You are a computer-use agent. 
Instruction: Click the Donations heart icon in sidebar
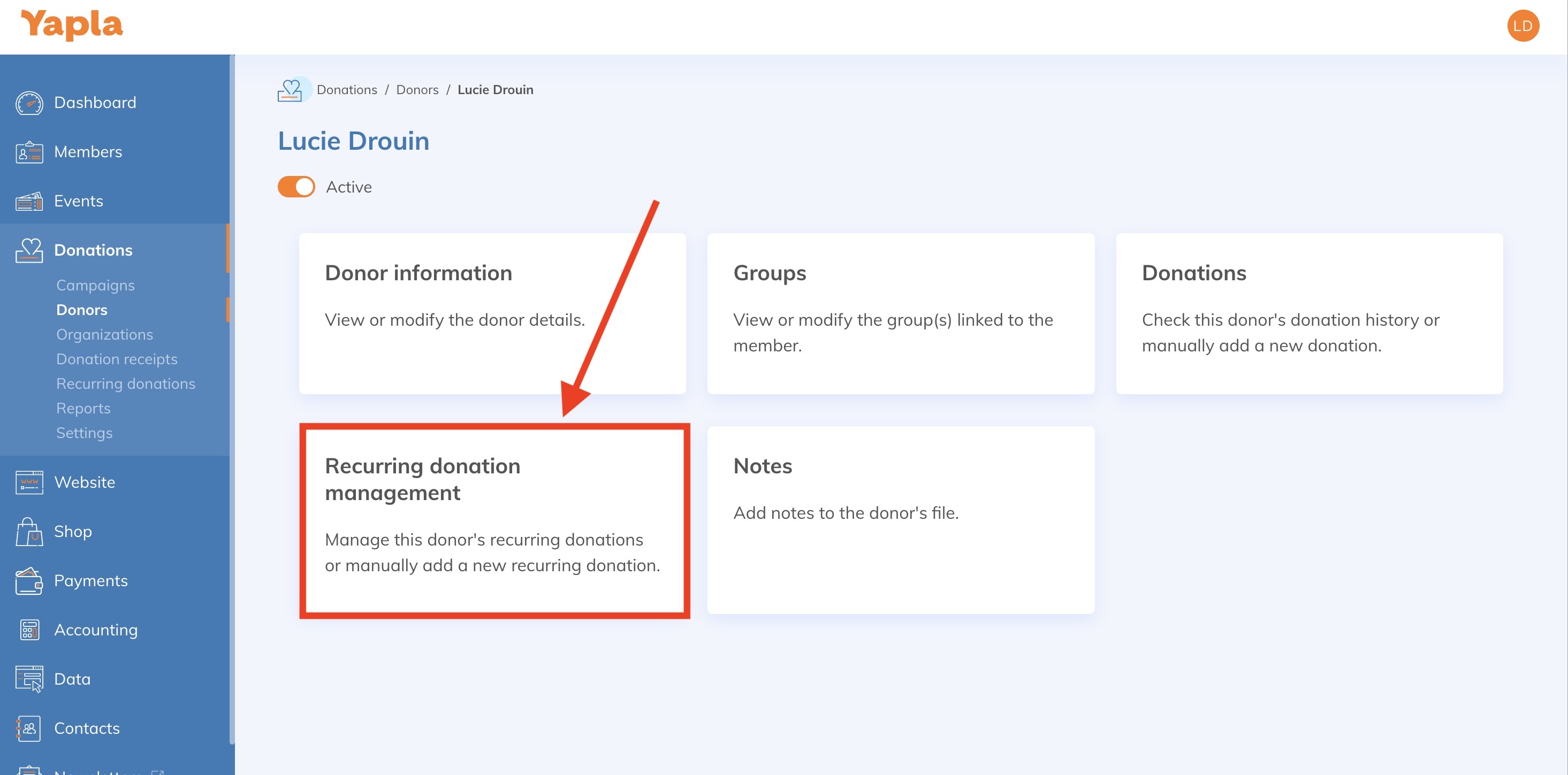pyautogui.click(x=28, y=250)
